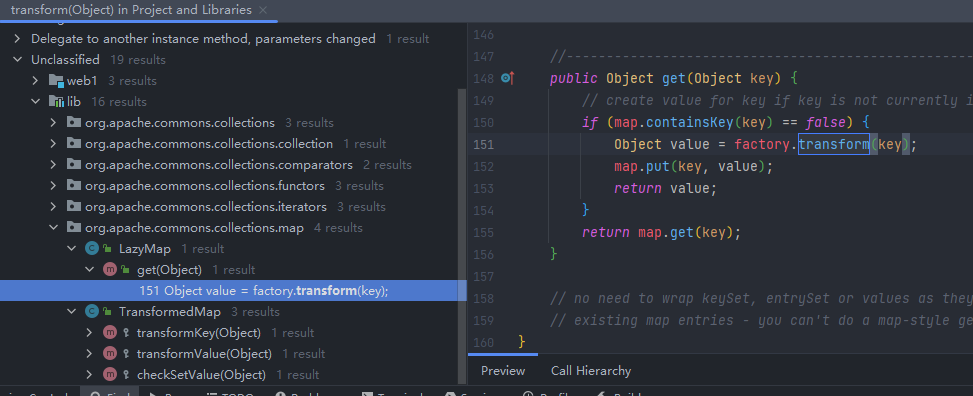Select the 'checkSetValue(Object)' row label
The width and height of the screenshot is (973, 396).
[201, 375]
